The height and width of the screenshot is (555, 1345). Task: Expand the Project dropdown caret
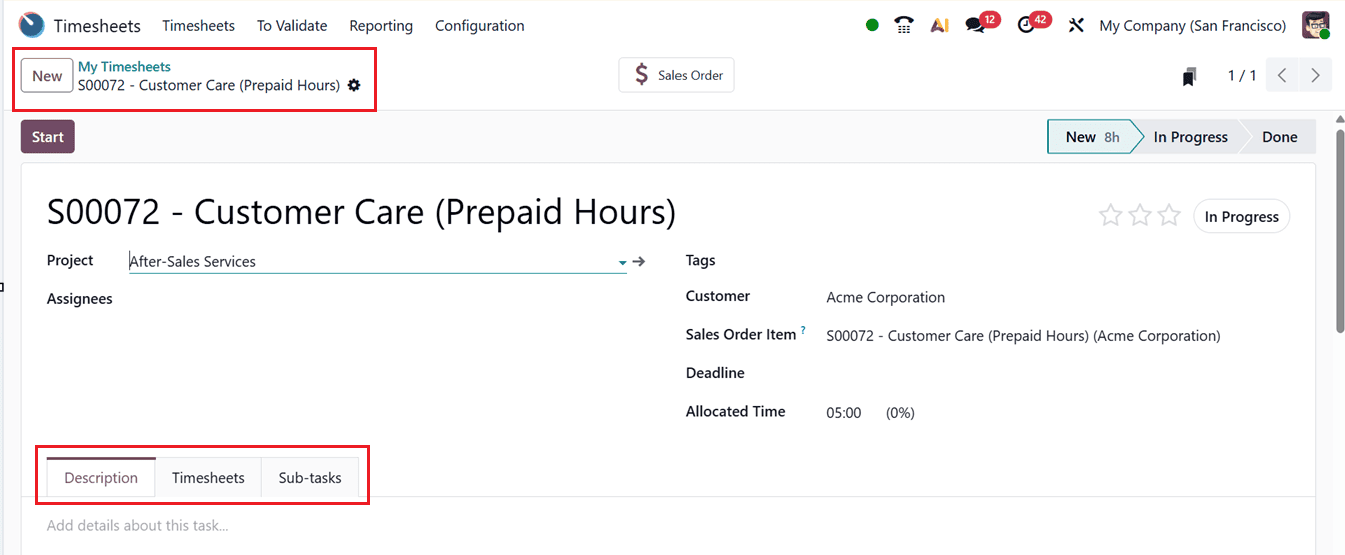[622, 263]
